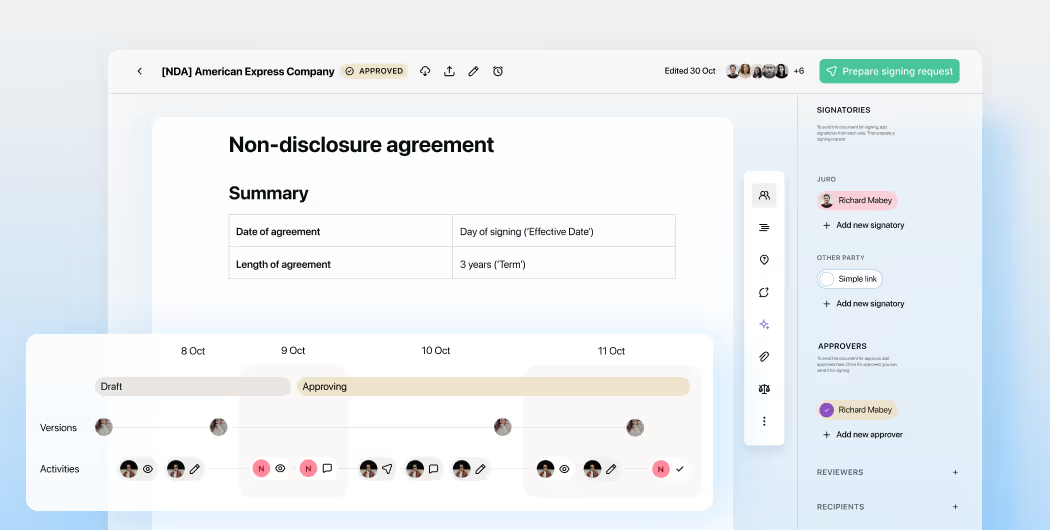Click the +6 collaborators count

(799, 71)
